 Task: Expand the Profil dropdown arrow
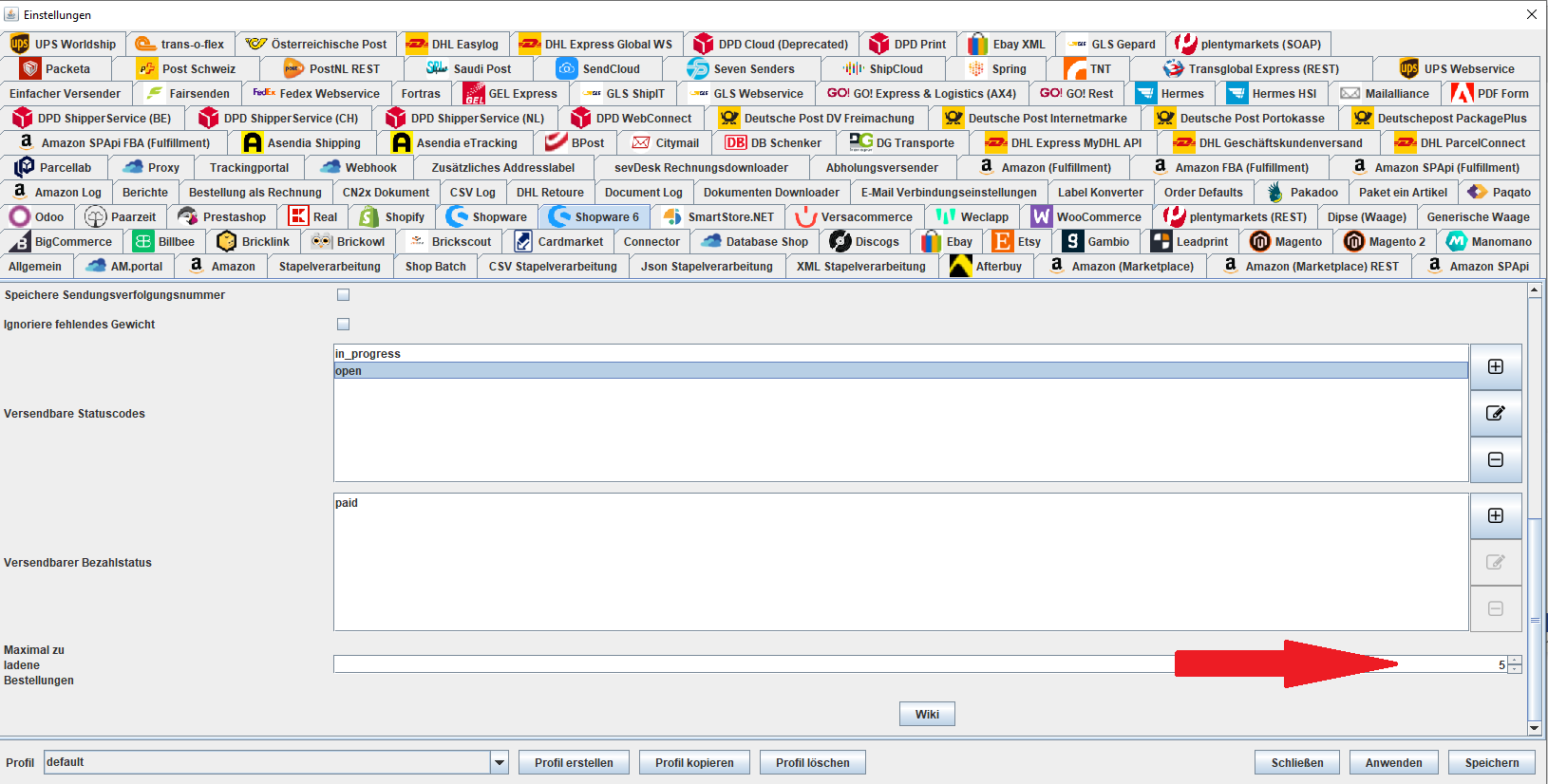click(x=500, y=762)
